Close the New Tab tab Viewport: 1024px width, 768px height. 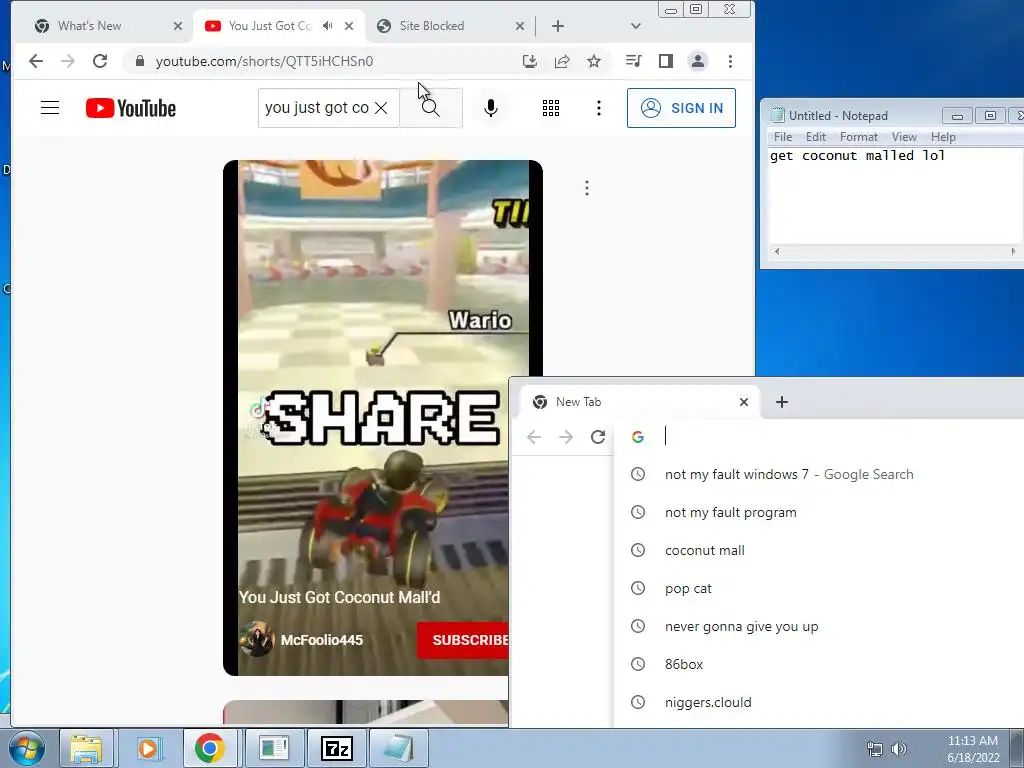[x=744, y=402]
